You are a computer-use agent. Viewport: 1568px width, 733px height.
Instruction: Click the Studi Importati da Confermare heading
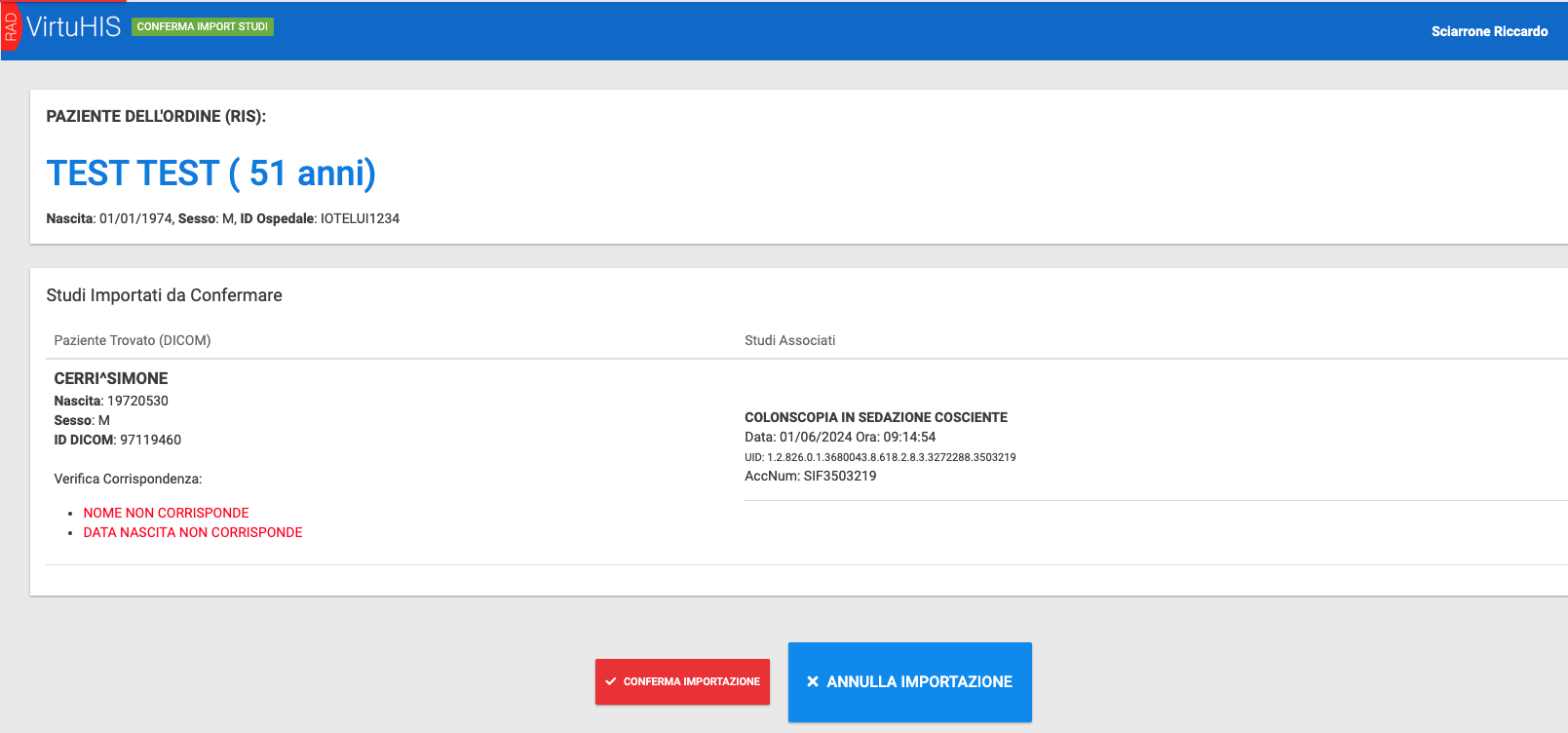164,295
